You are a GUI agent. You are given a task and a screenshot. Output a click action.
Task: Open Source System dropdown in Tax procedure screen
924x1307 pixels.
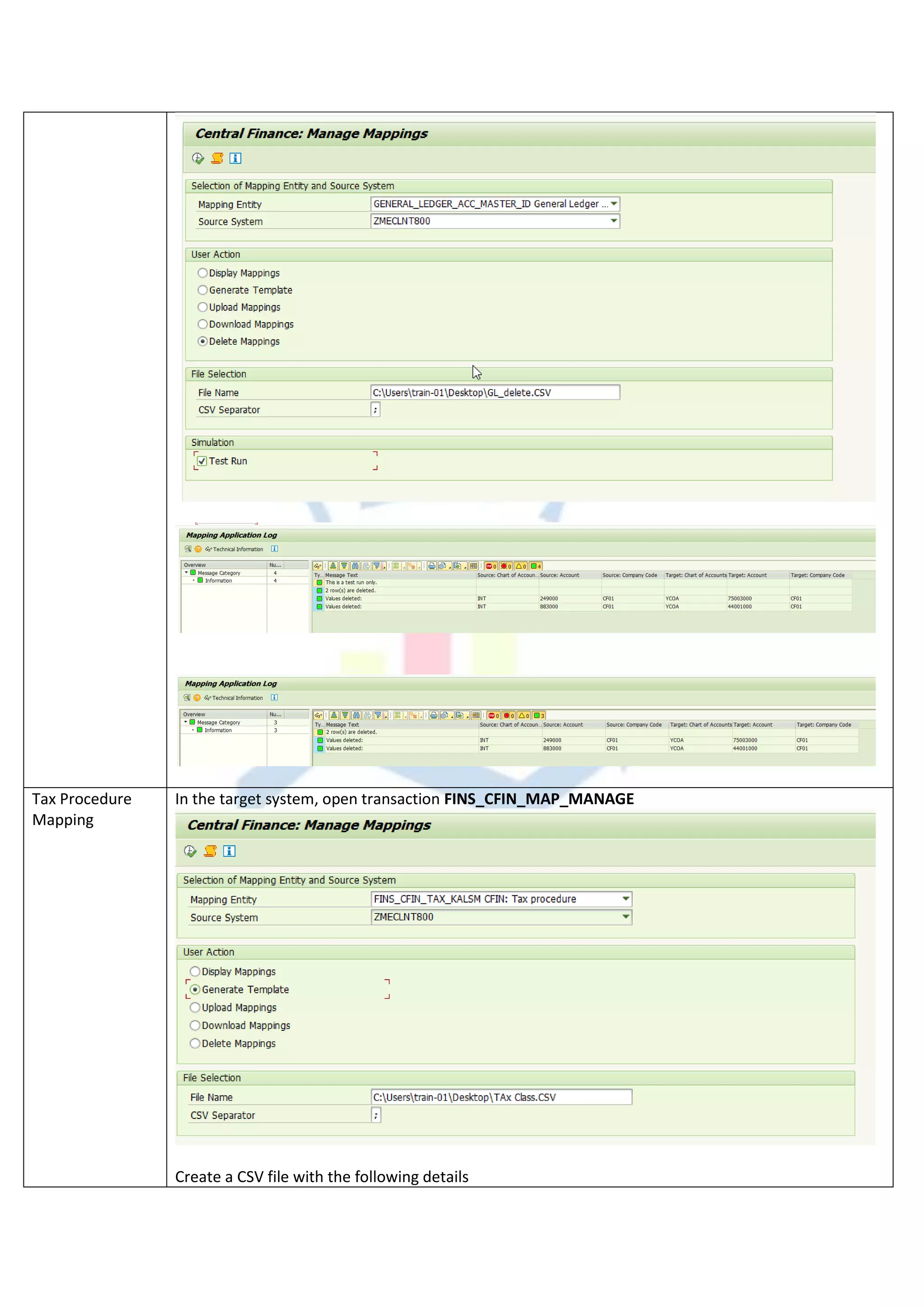coord(626,917)
